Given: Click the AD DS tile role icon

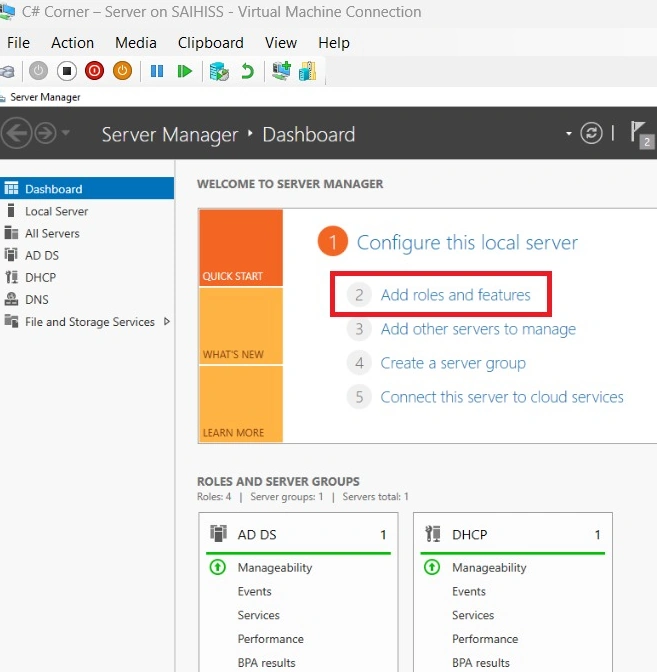Looking at the screenshot, I should [x=218, y=534].
